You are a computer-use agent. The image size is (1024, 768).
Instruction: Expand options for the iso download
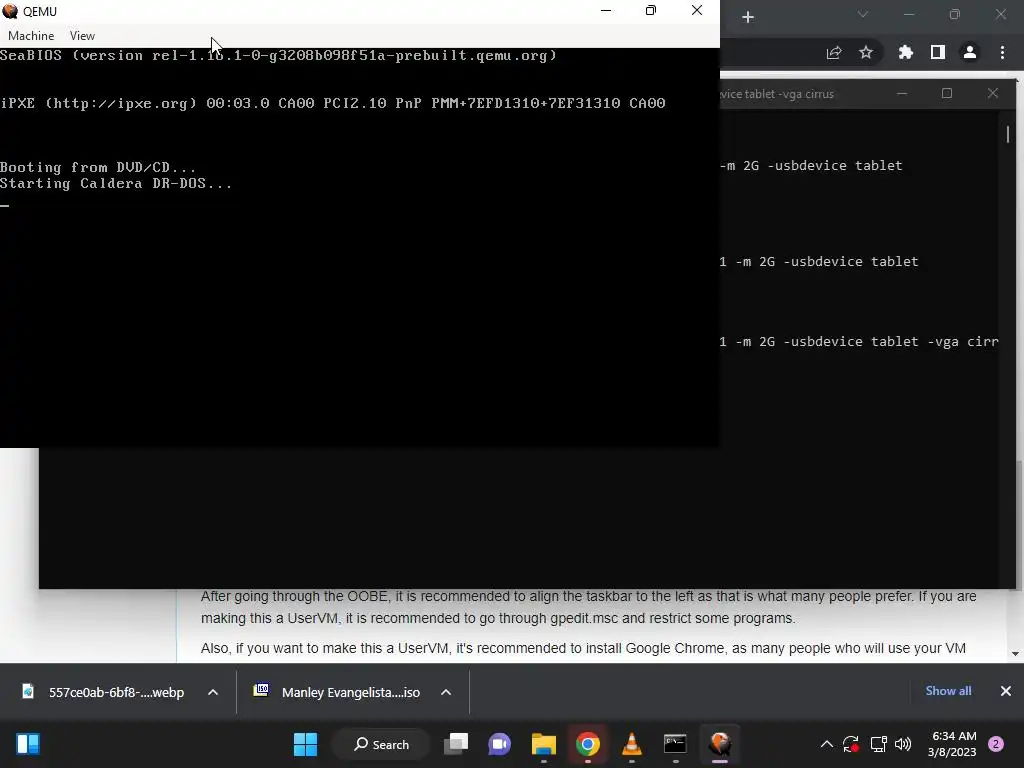(446, 692)
